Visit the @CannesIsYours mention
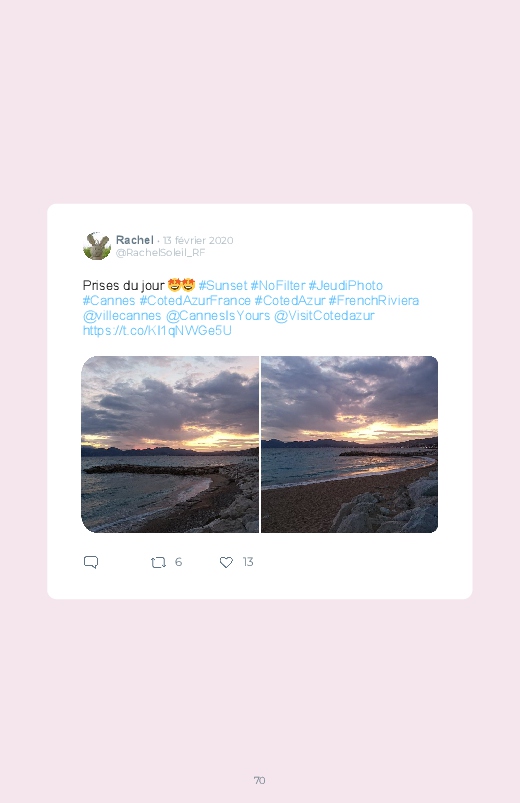 [218, 315]
